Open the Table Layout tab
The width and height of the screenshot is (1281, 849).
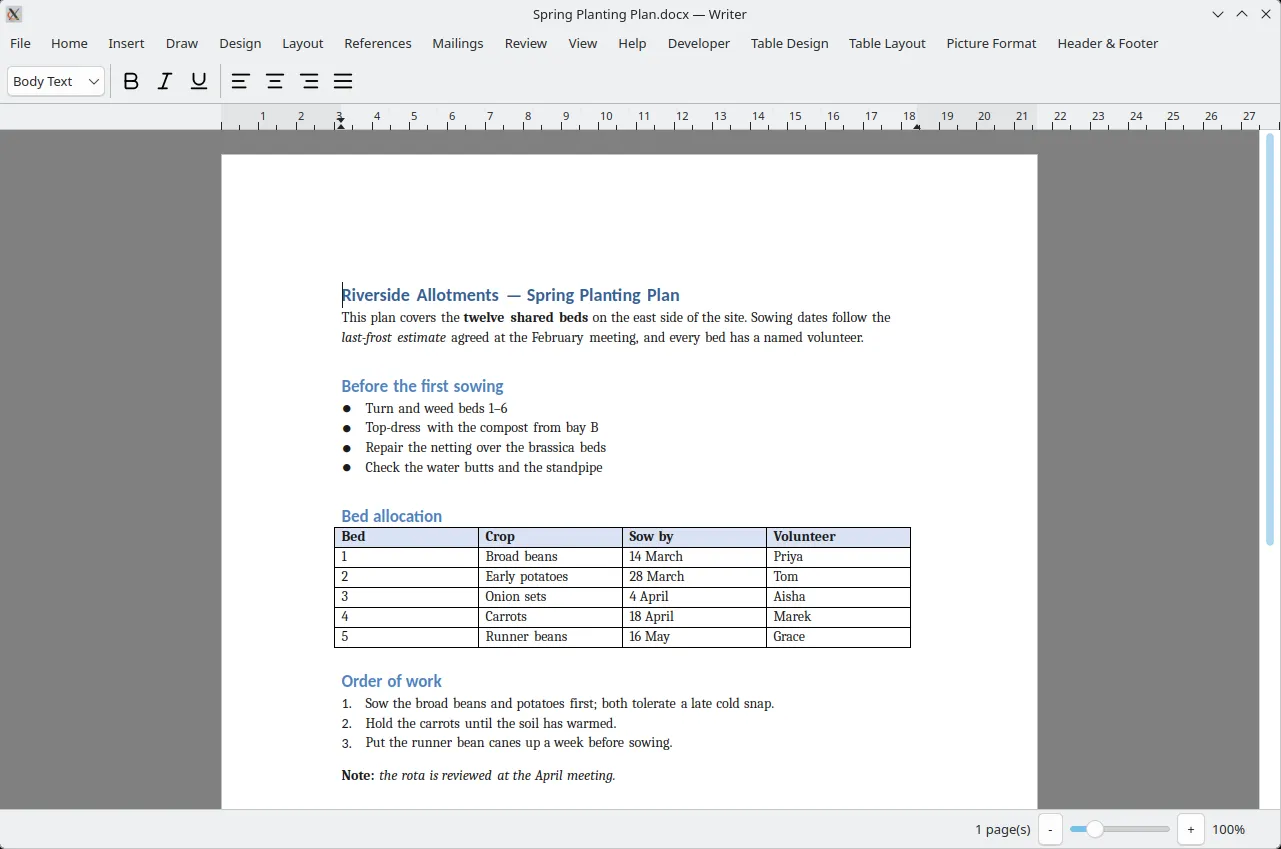click(x=887, y=44)
